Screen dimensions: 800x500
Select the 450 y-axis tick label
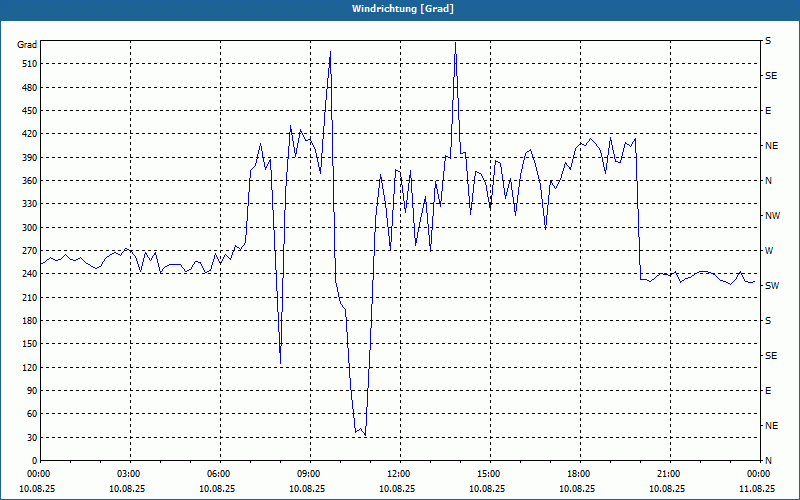pyautogui.click(x=31, y=111)
